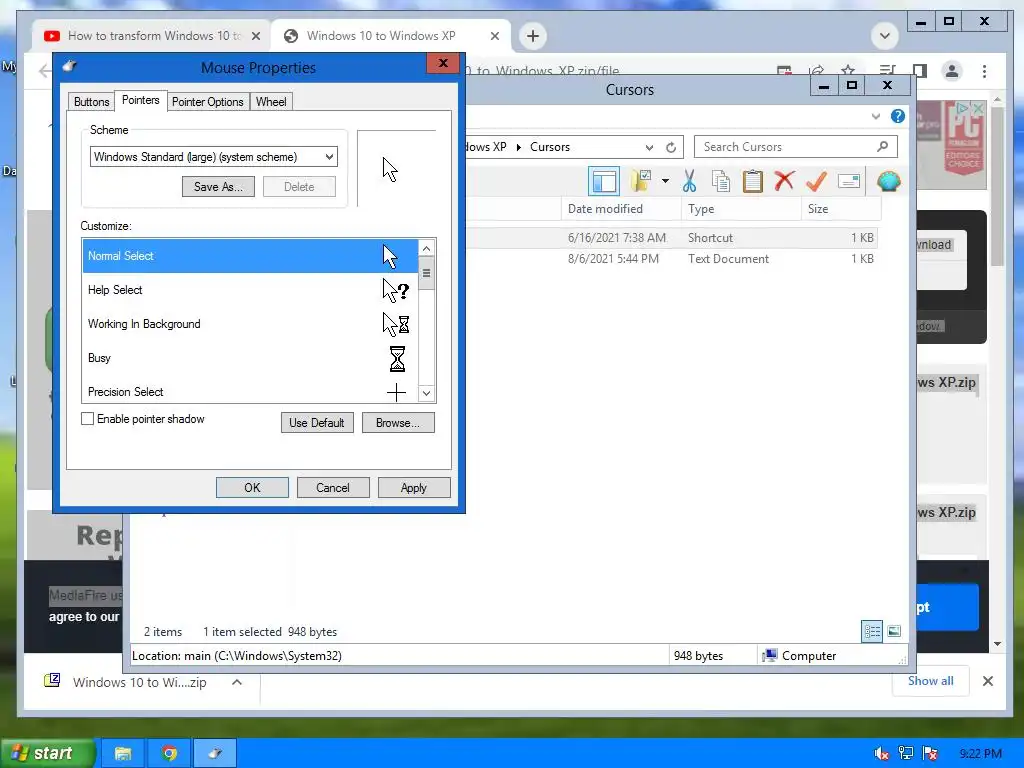
Task: Click the Save As button
Action: (x=218, y=187)
